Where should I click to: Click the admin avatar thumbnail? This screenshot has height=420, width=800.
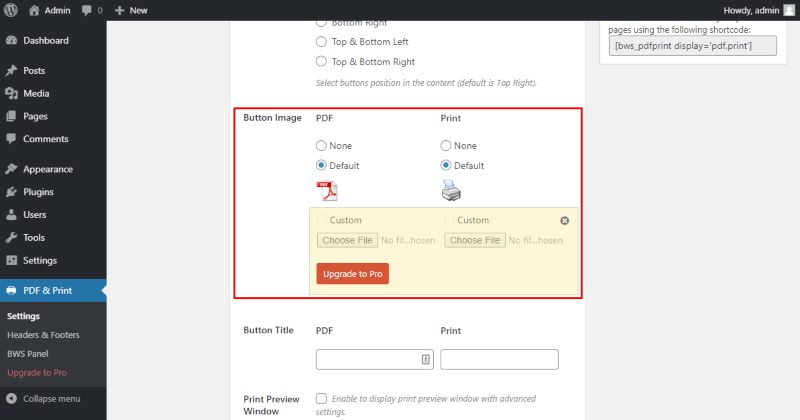click(x=789, y=10)
